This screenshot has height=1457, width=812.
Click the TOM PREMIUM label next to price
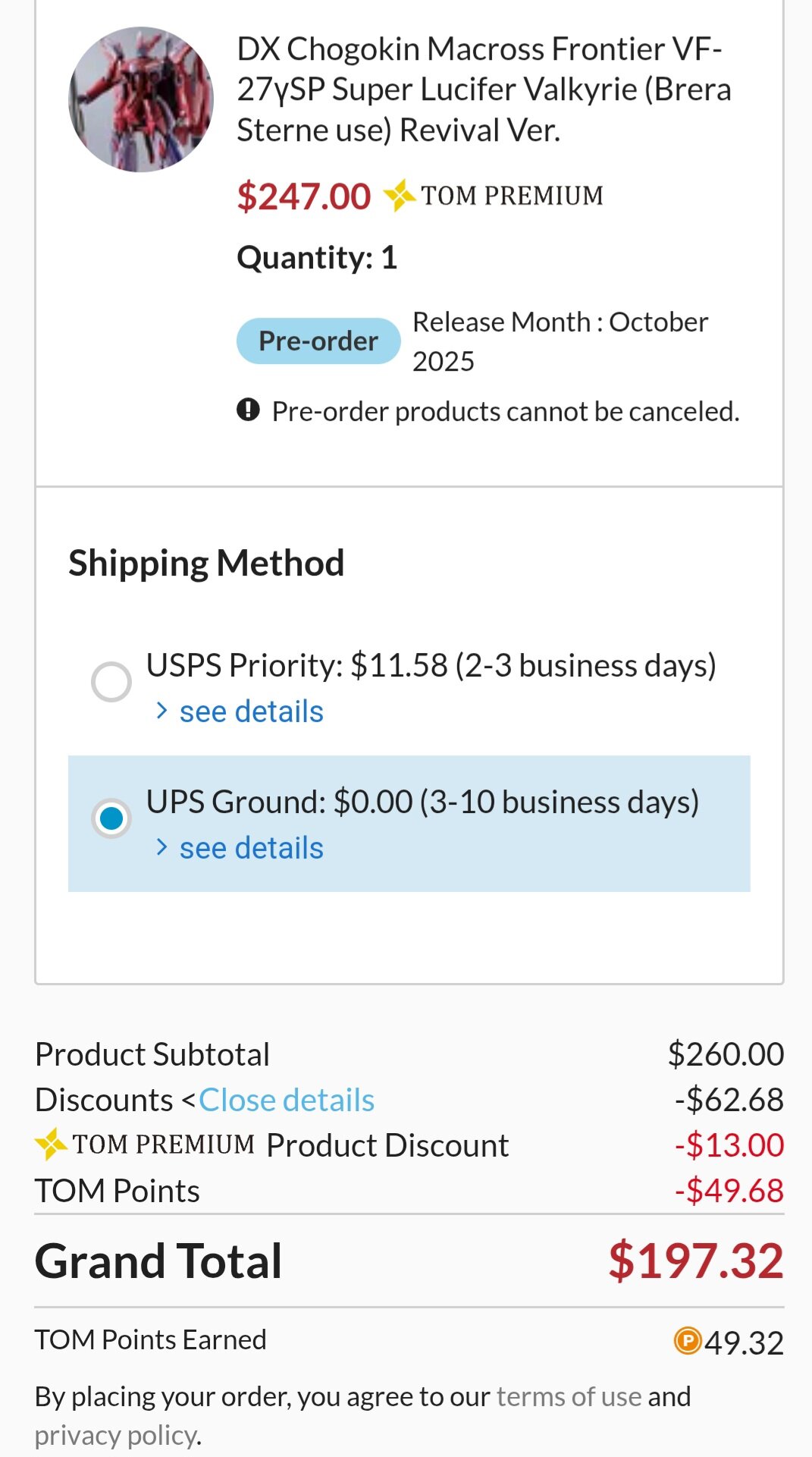pos(513,196)
